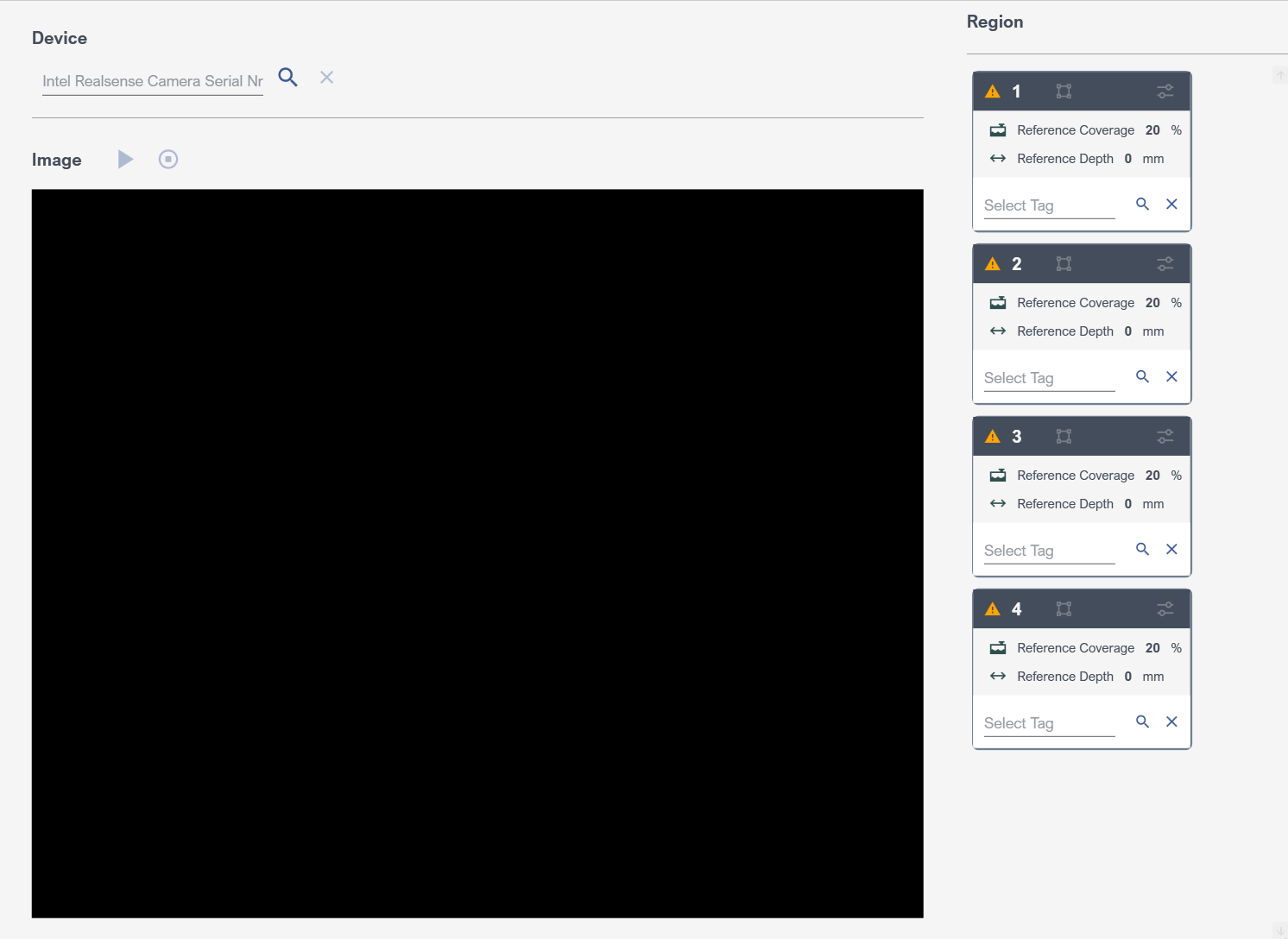Click the Select Tag field in region 2
1288x939 pixels.
tap(1049, 378)
